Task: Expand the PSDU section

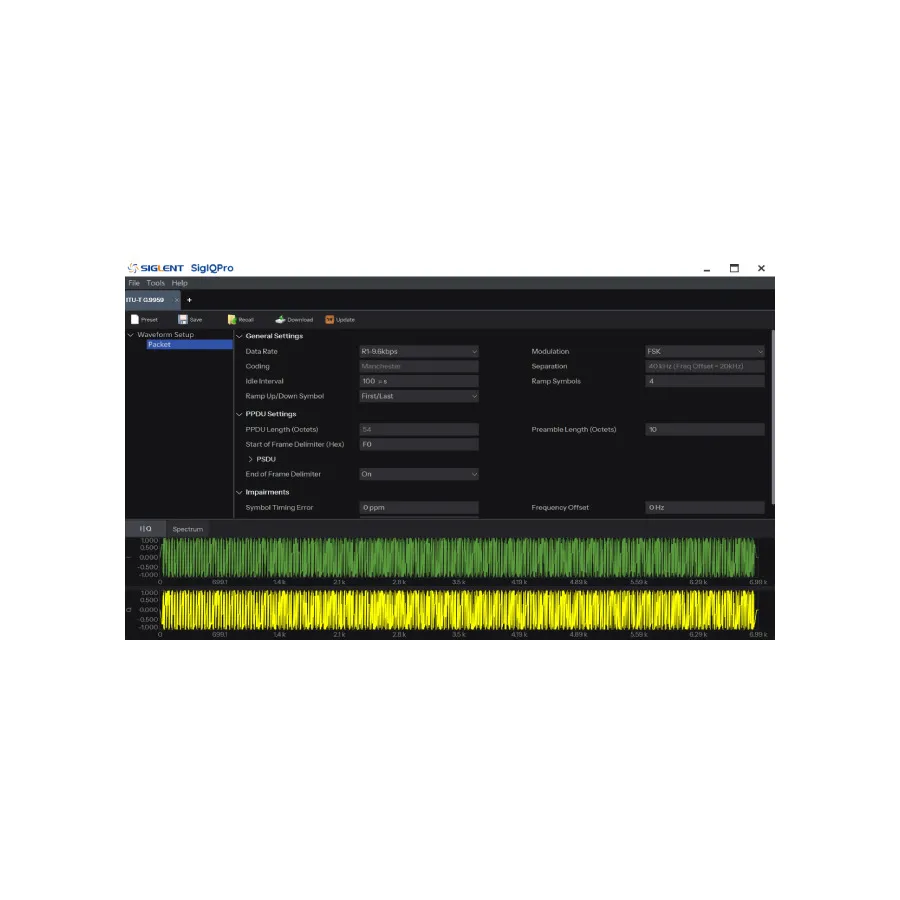Action: pyautogui.click(x=250, y=458)
